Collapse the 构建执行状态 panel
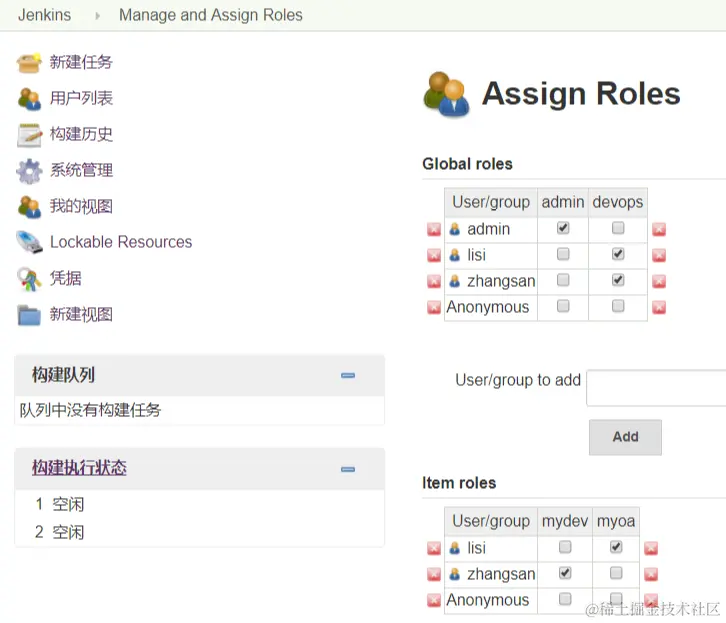 coord(348,469)
